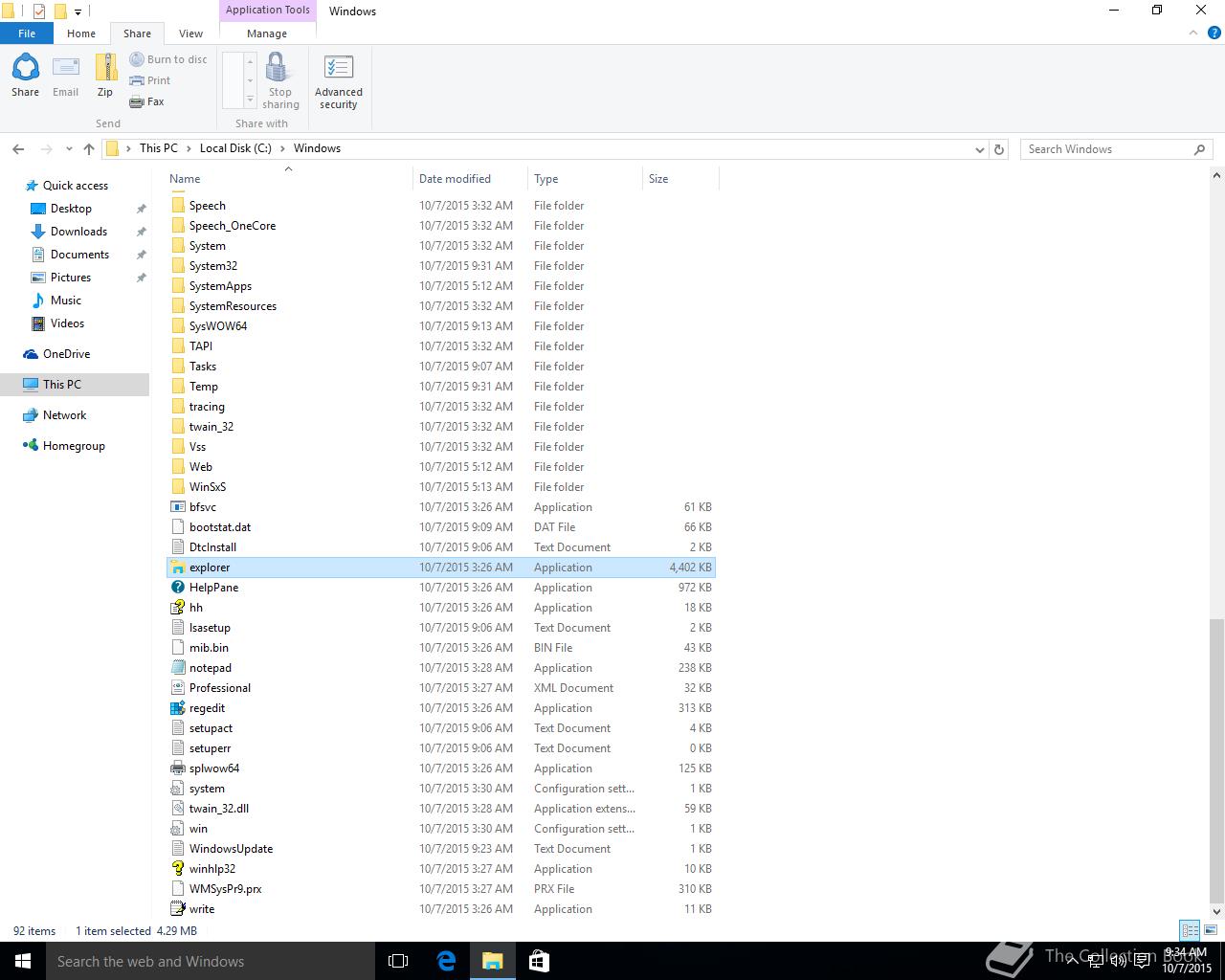Launch Microsoft Edge from taskbar
The height and width of the screenshot is (980, 1225).
446,961
